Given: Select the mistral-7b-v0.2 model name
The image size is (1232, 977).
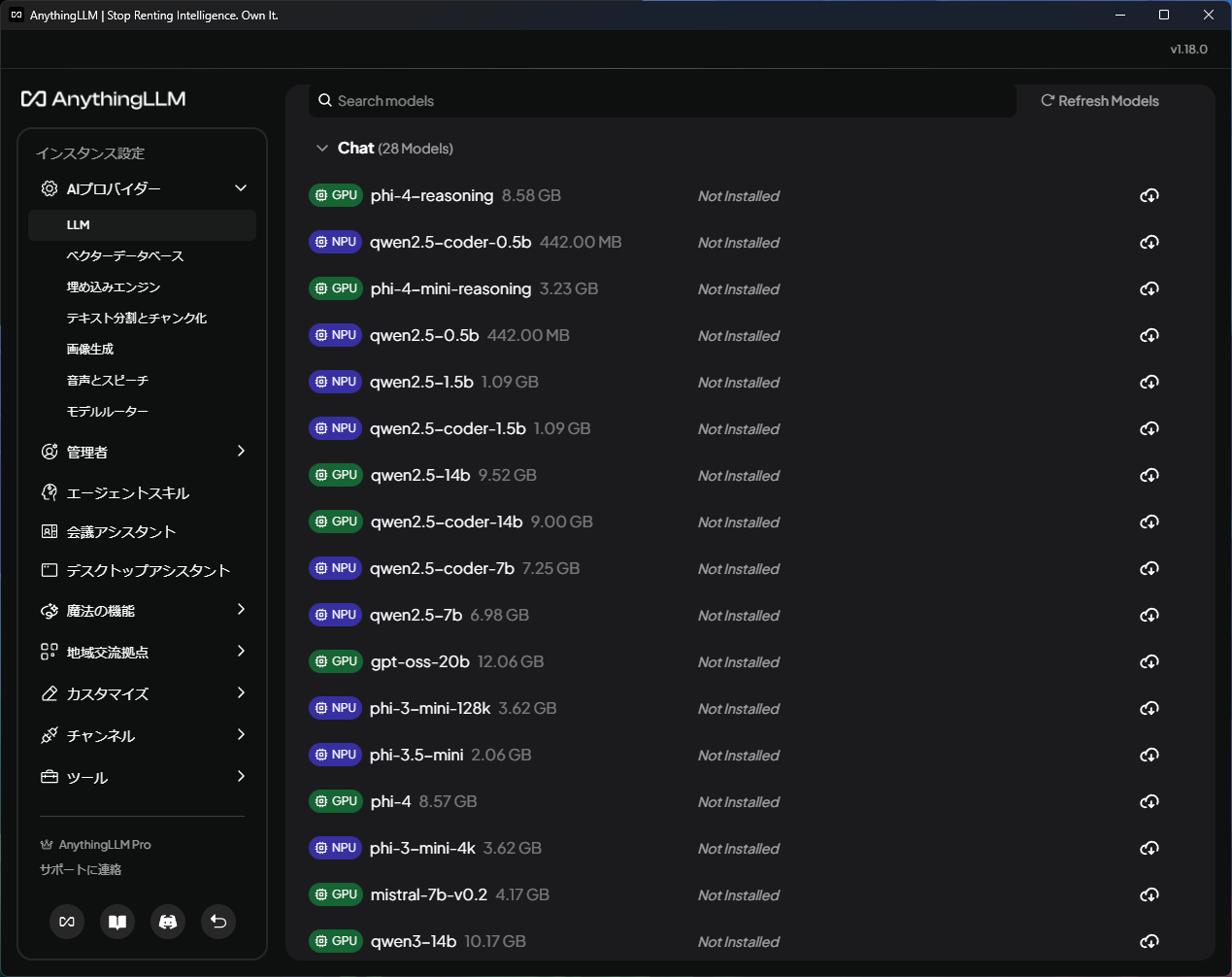Looking at the screenshot, I should (429, 895).
